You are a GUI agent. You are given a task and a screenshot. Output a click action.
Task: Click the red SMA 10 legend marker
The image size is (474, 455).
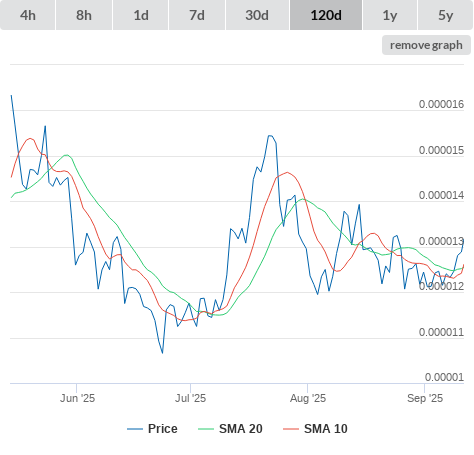(x=291, y=429)
